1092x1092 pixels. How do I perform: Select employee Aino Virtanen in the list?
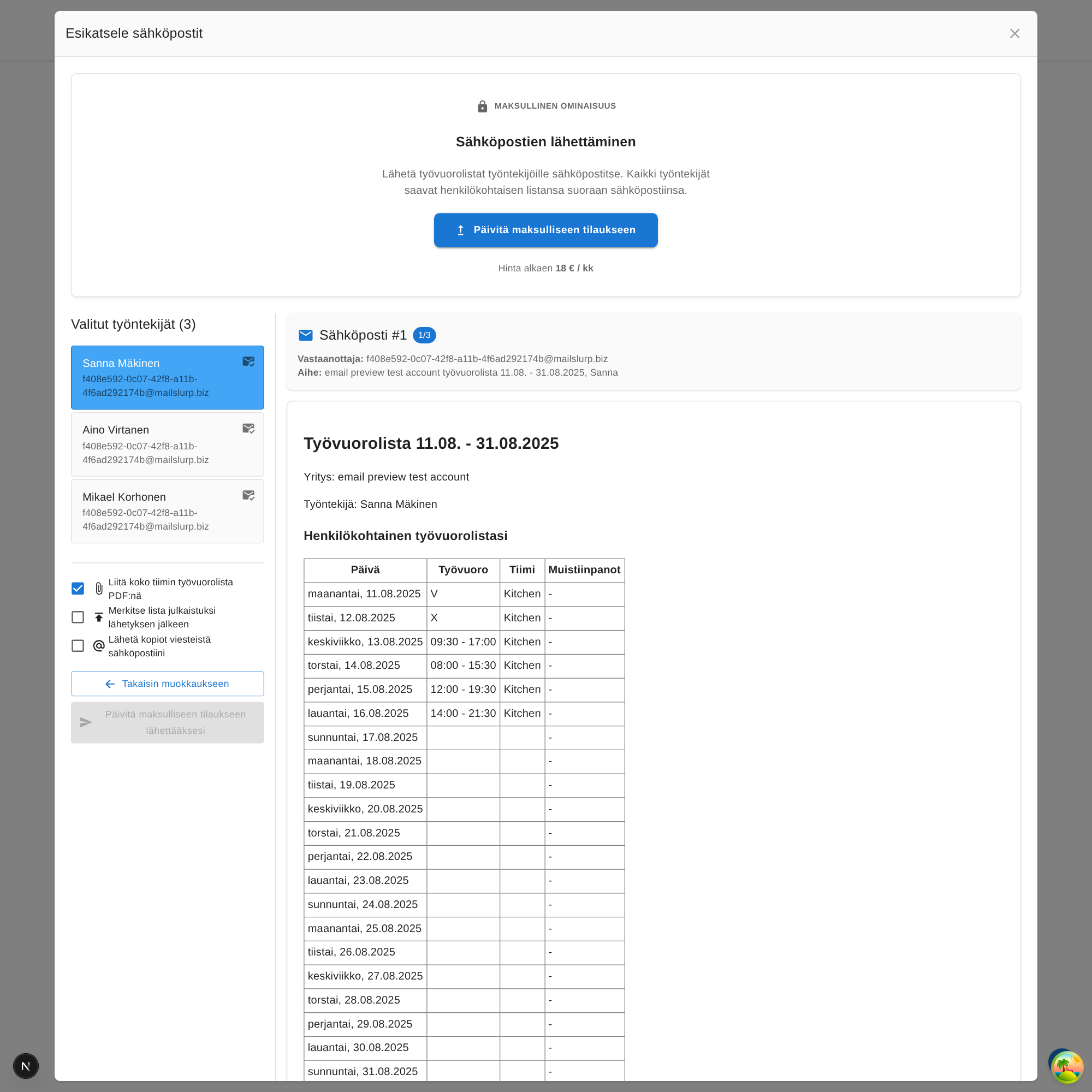158,444
